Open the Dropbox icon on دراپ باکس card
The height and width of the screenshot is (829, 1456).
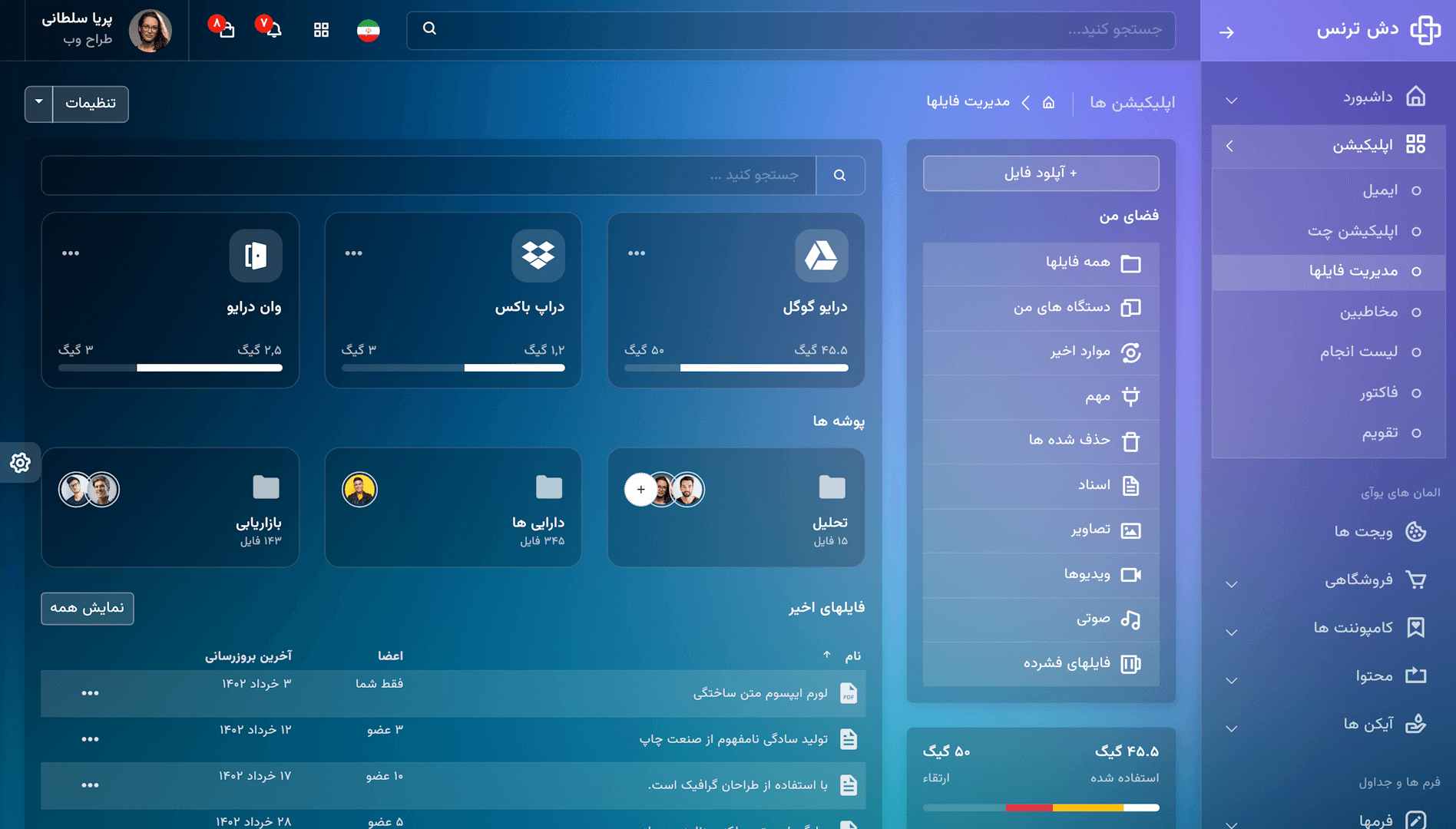click(538, 256)
